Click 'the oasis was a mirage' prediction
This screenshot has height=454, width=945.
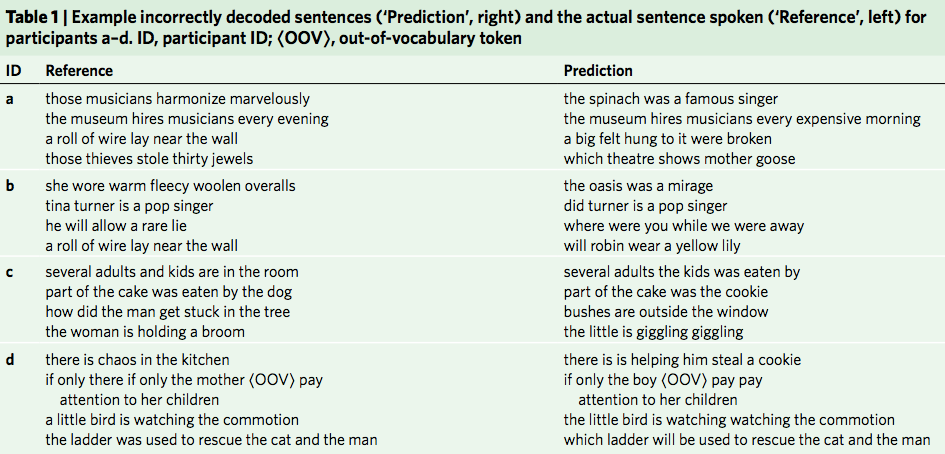[638, 186]
